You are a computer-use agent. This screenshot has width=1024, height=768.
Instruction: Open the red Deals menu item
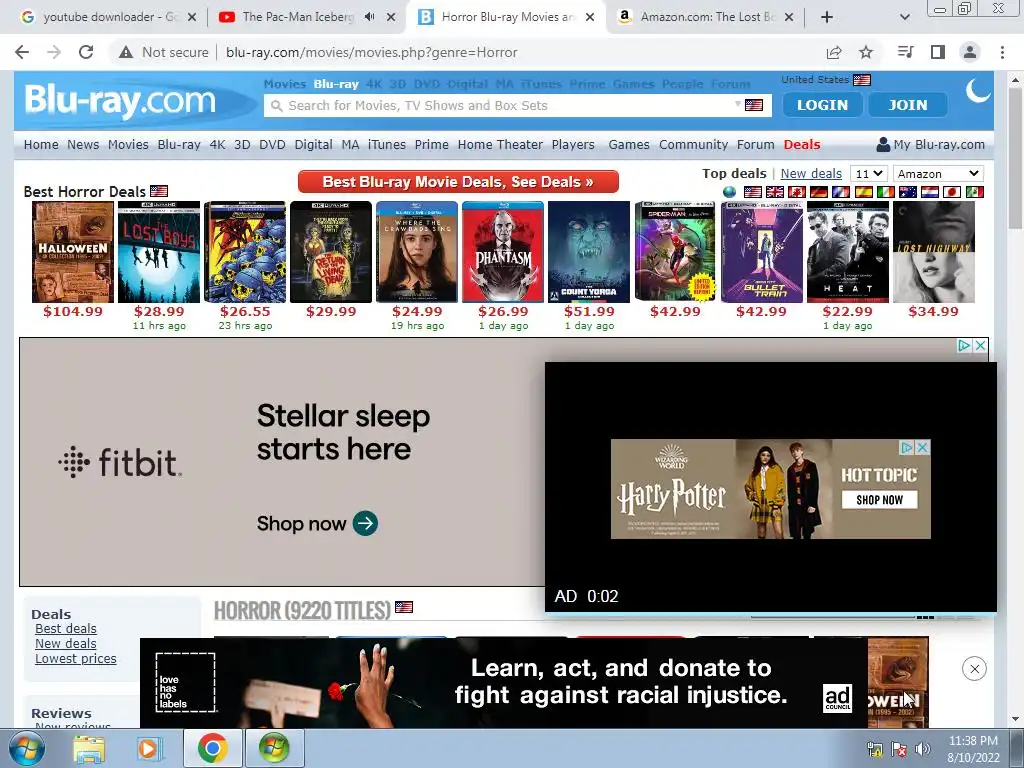pos(802,144)
